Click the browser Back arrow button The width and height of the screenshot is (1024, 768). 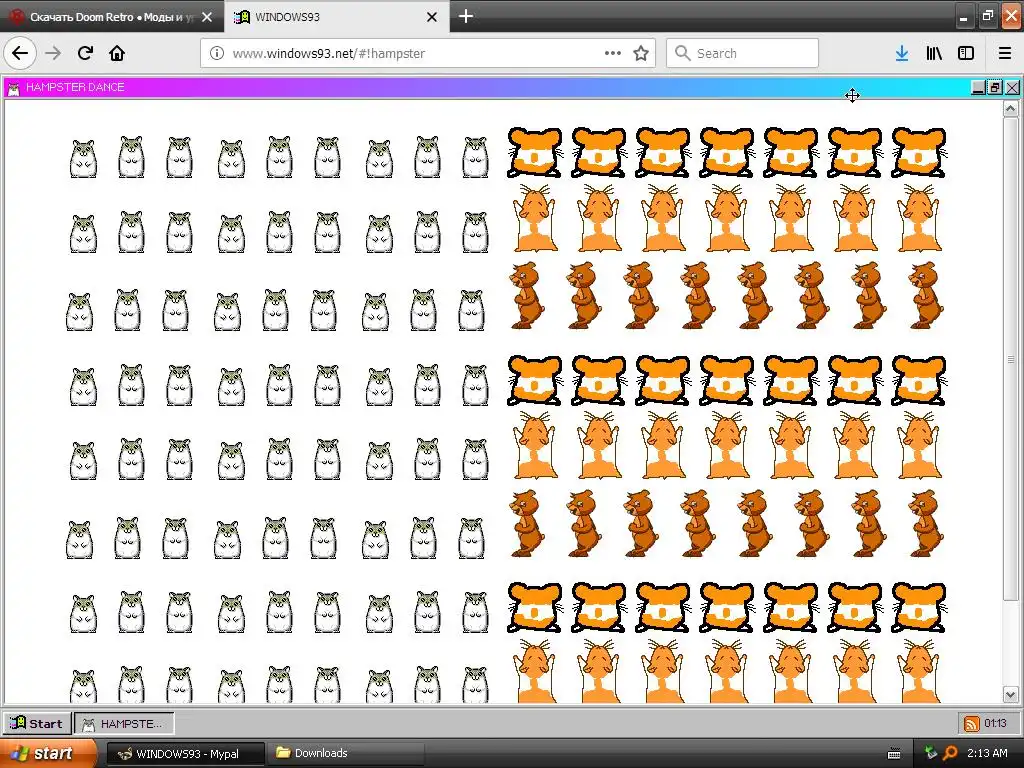(x=20, y=53)
